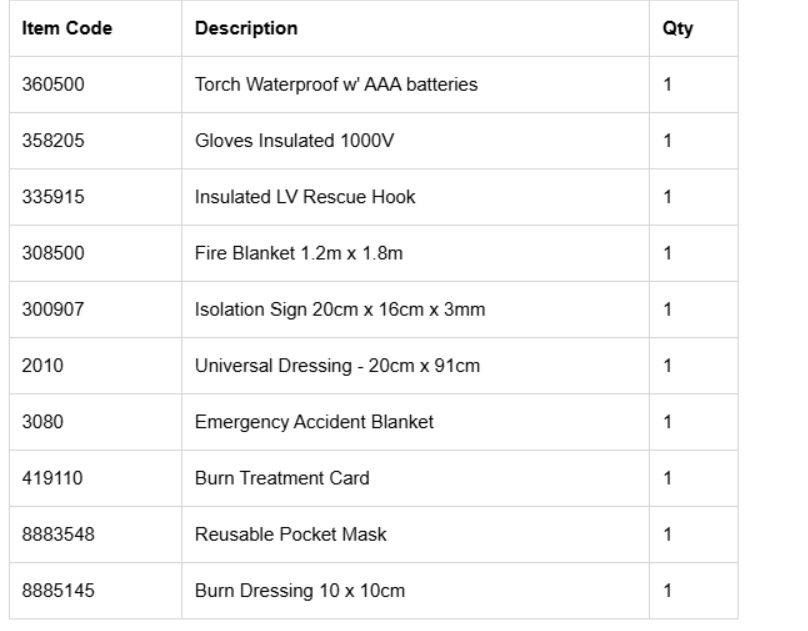Select the Description column header
This screenshot has width=808, height=631.
(x=246, y=28)
